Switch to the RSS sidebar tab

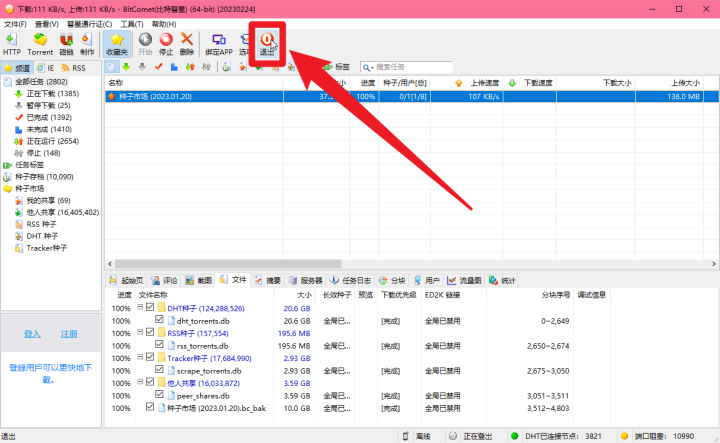tap(73, 68)
